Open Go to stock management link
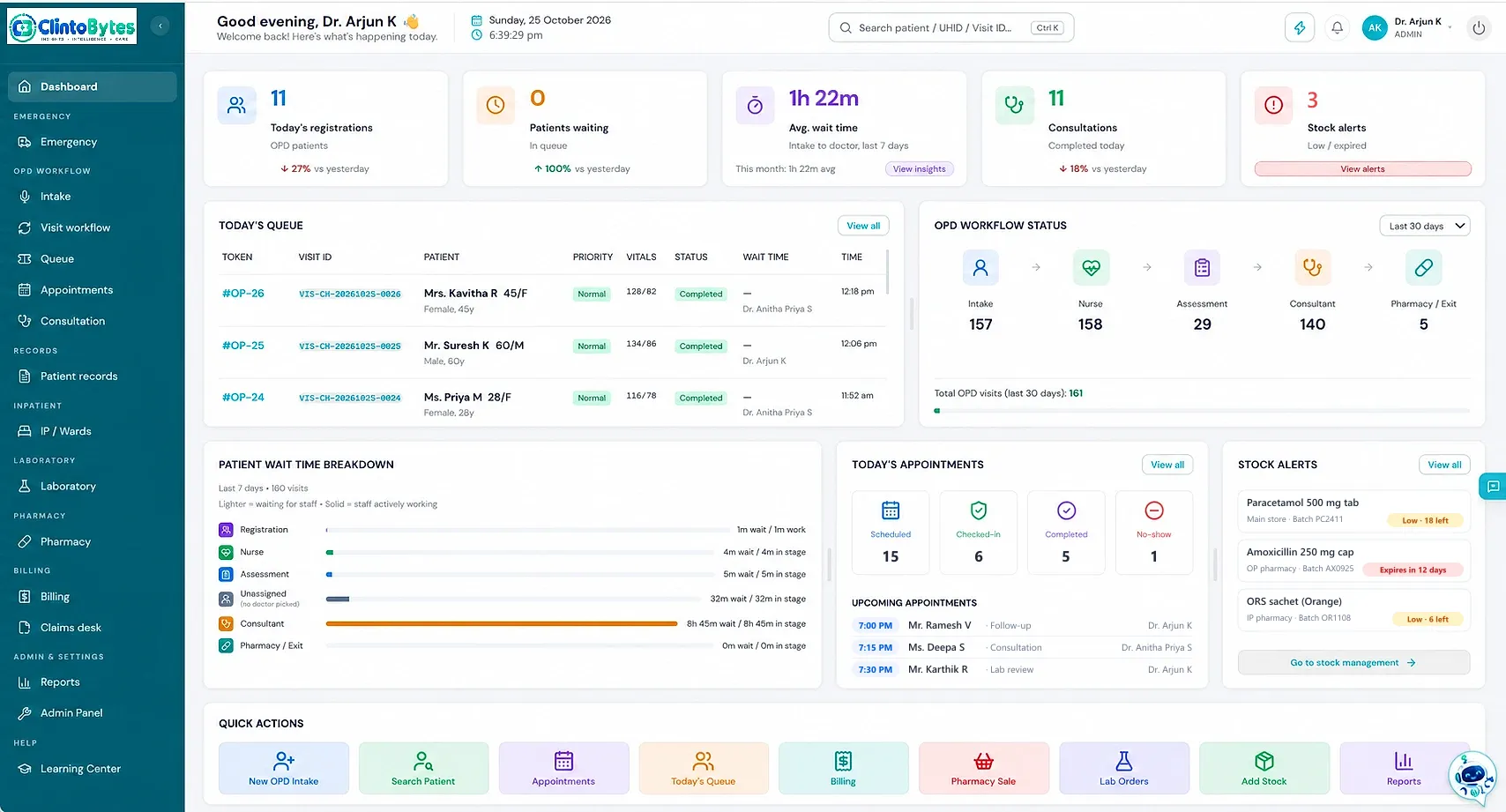 pos(1353,663)
